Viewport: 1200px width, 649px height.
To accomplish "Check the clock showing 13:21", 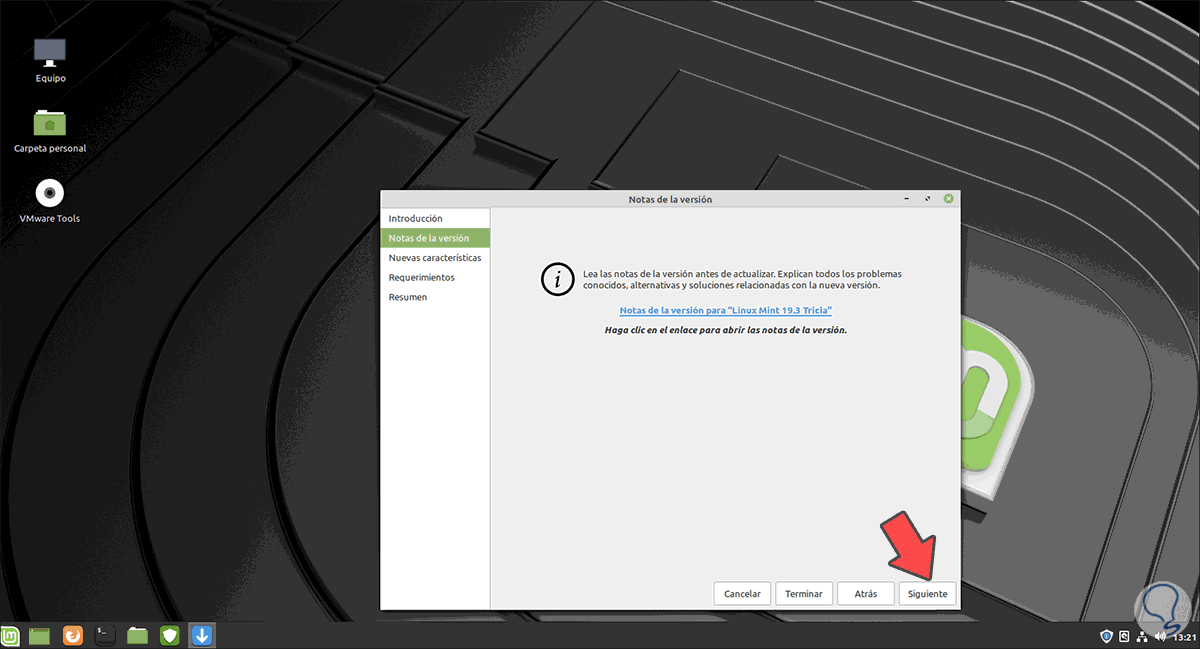I will (1181, 636).
